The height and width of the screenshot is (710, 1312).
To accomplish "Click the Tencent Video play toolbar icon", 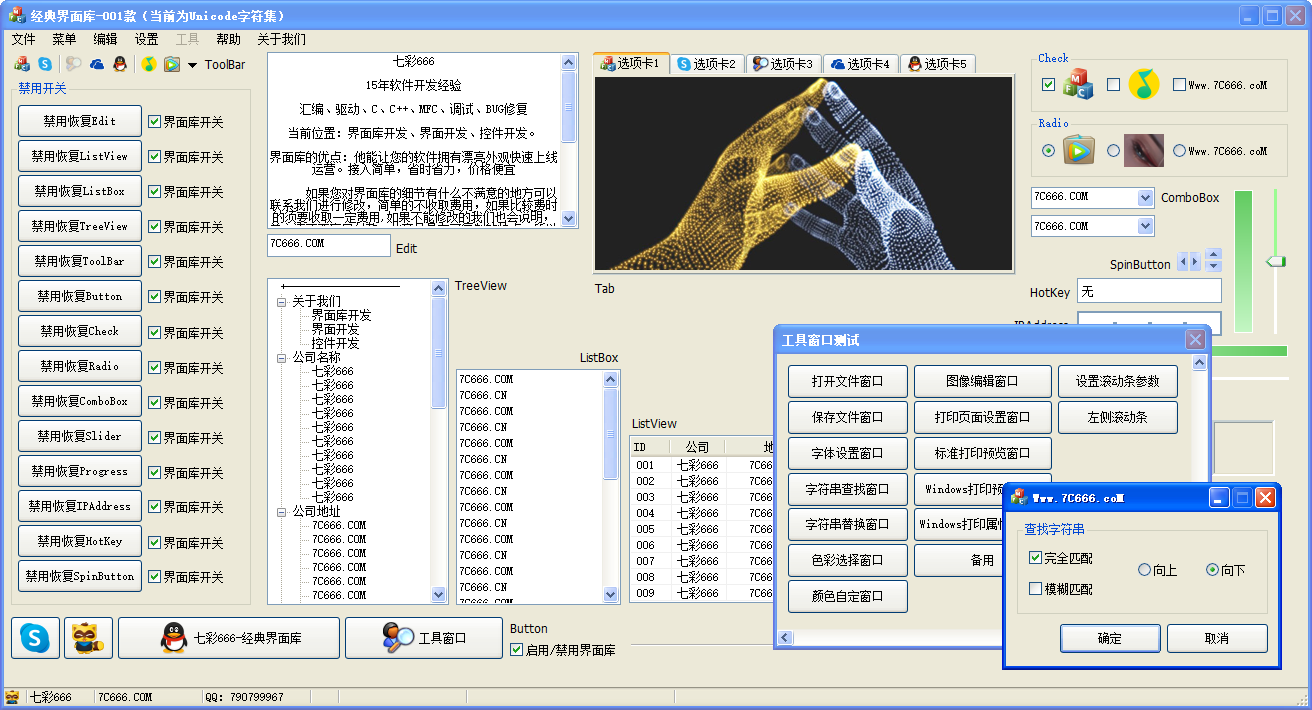I will point(172,64).
